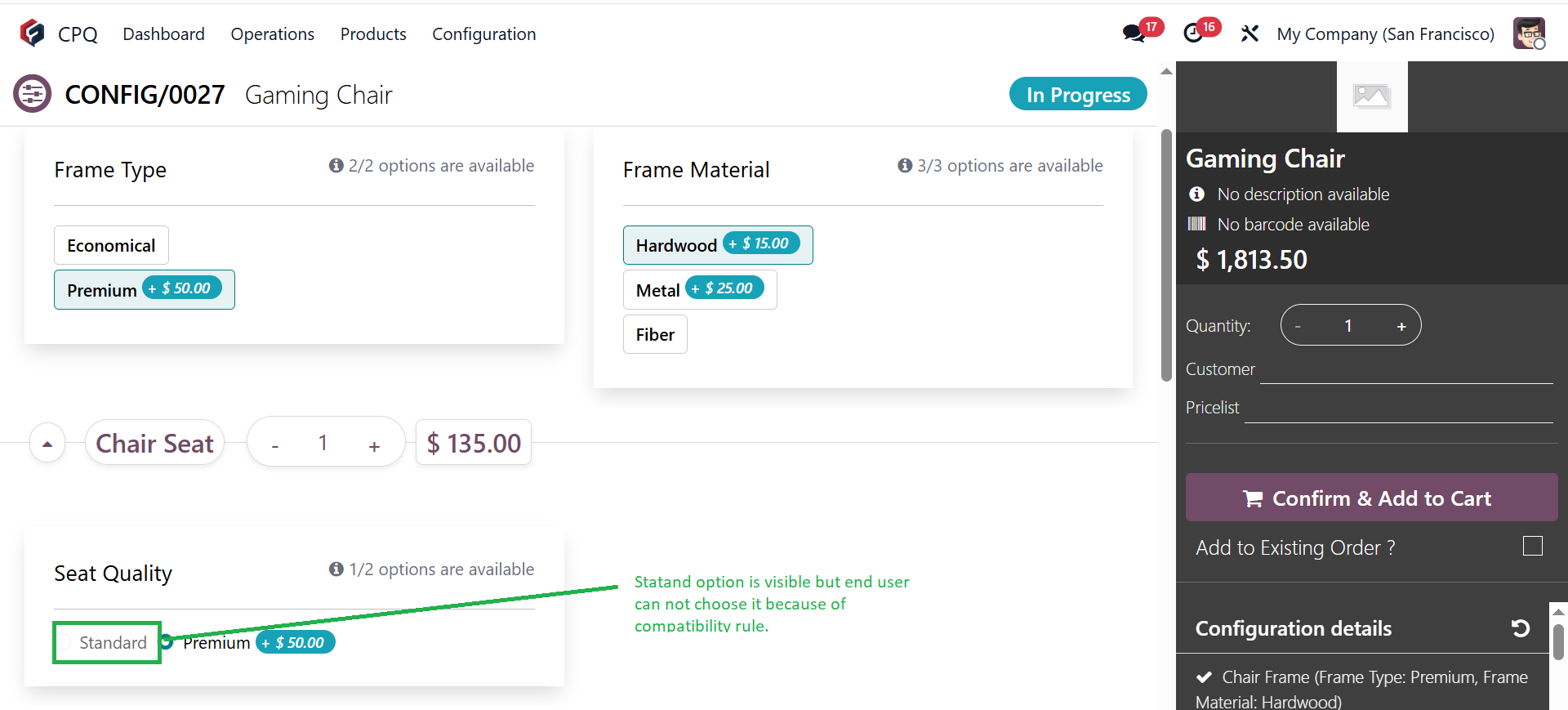The height and width of the screenshot is (710, 1568).
Task: Click the Gaming Chair image placeholder
Action: (1372, 96)
